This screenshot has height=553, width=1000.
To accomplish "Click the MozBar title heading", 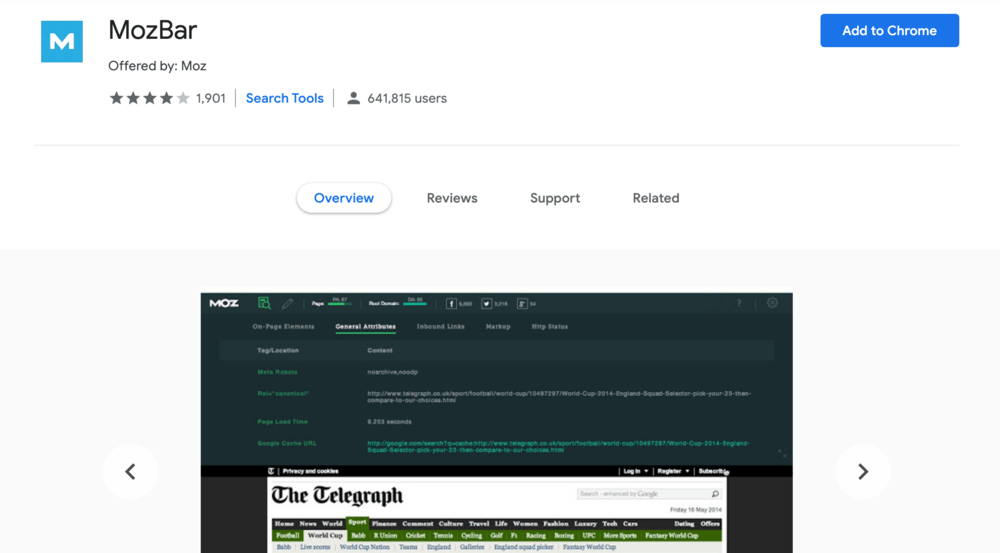I will pos(152,30).
